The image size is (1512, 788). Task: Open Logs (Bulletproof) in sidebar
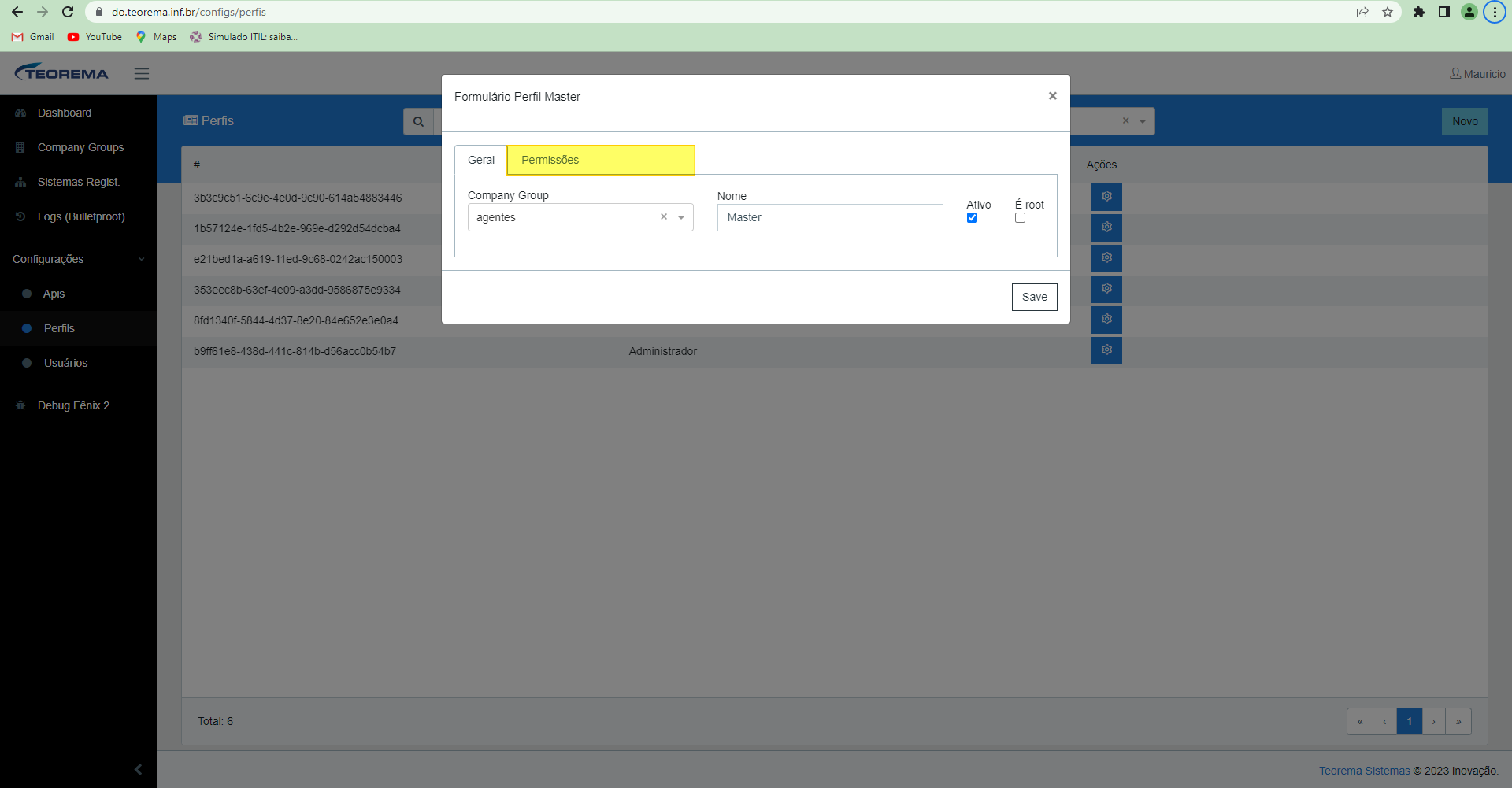[81, 216]
